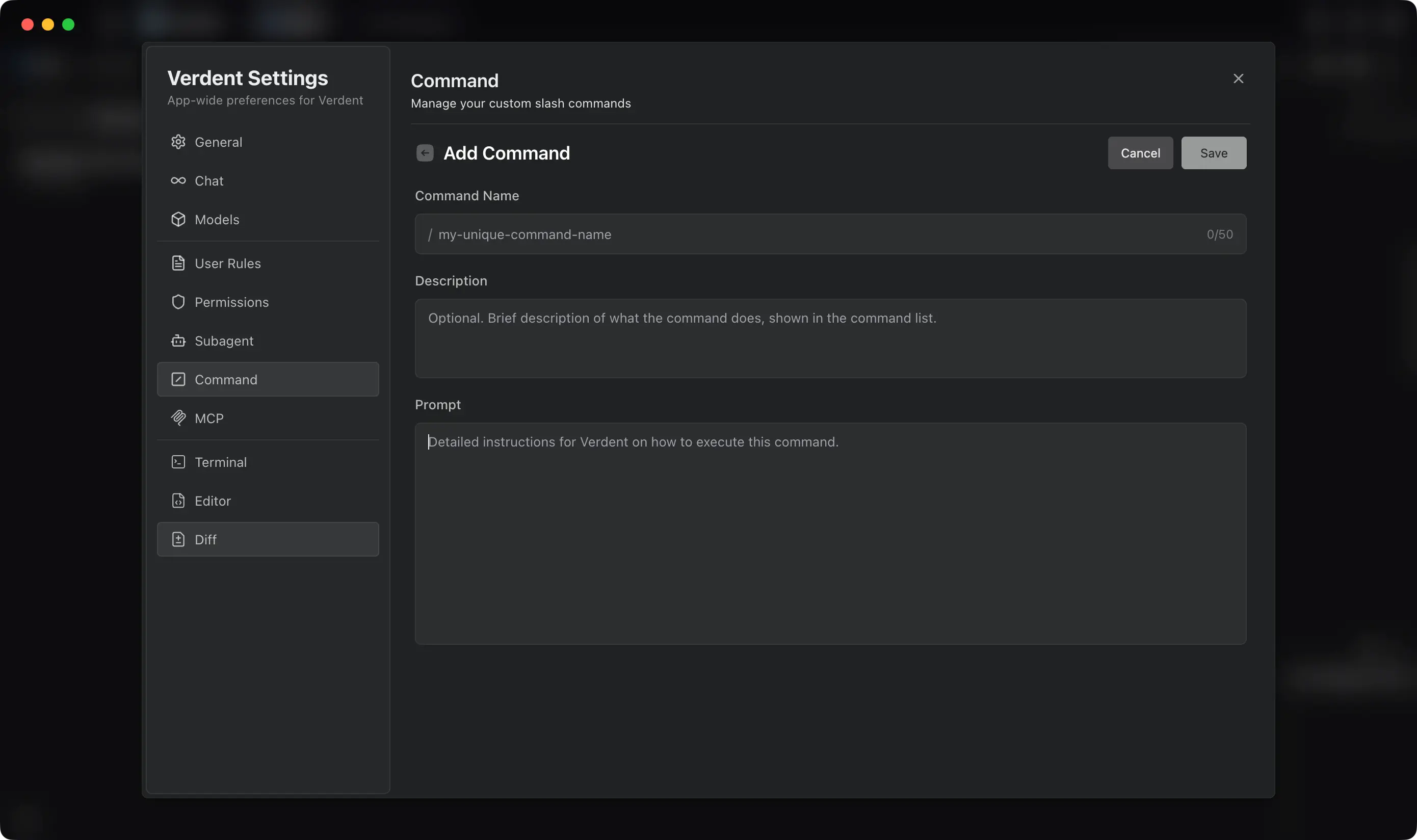1417x840 pixels.
Task: Click into the Description text area
Action: click(x=830, y=338)
